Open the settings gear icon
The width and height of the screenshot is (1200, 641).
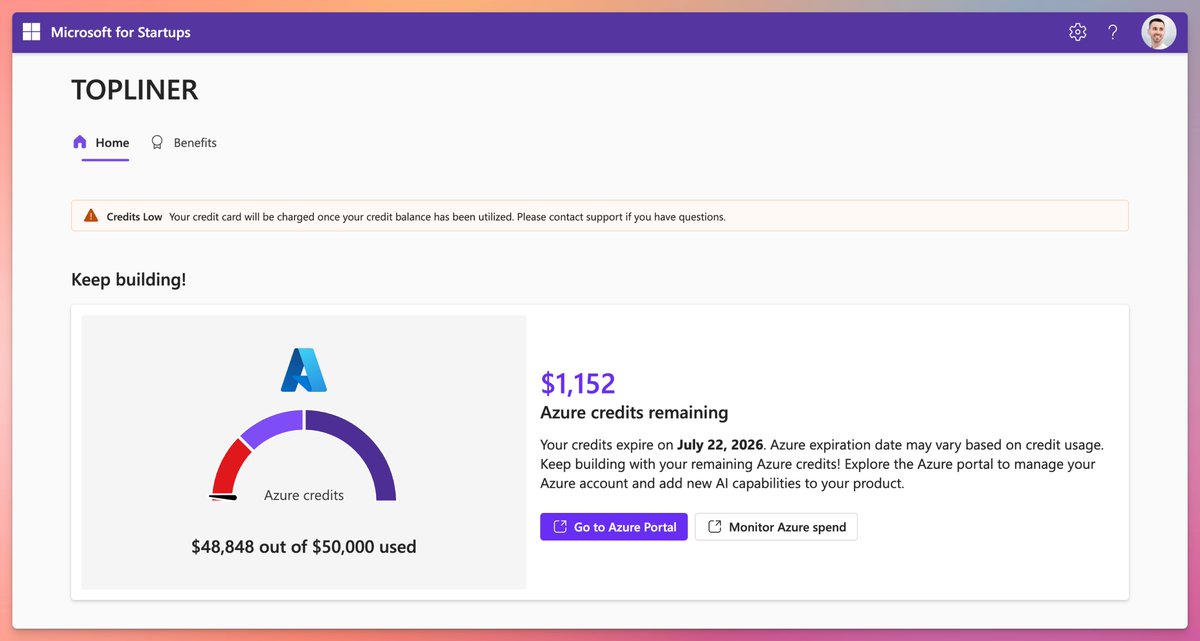click(1077, 32)
